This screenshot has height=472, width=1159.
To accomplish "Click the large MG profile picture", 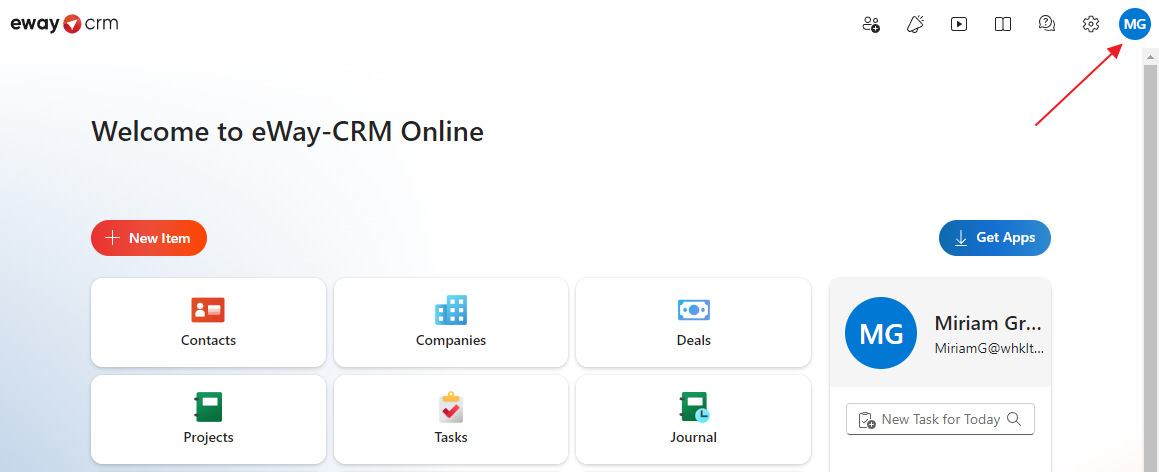I will [881, 333].
